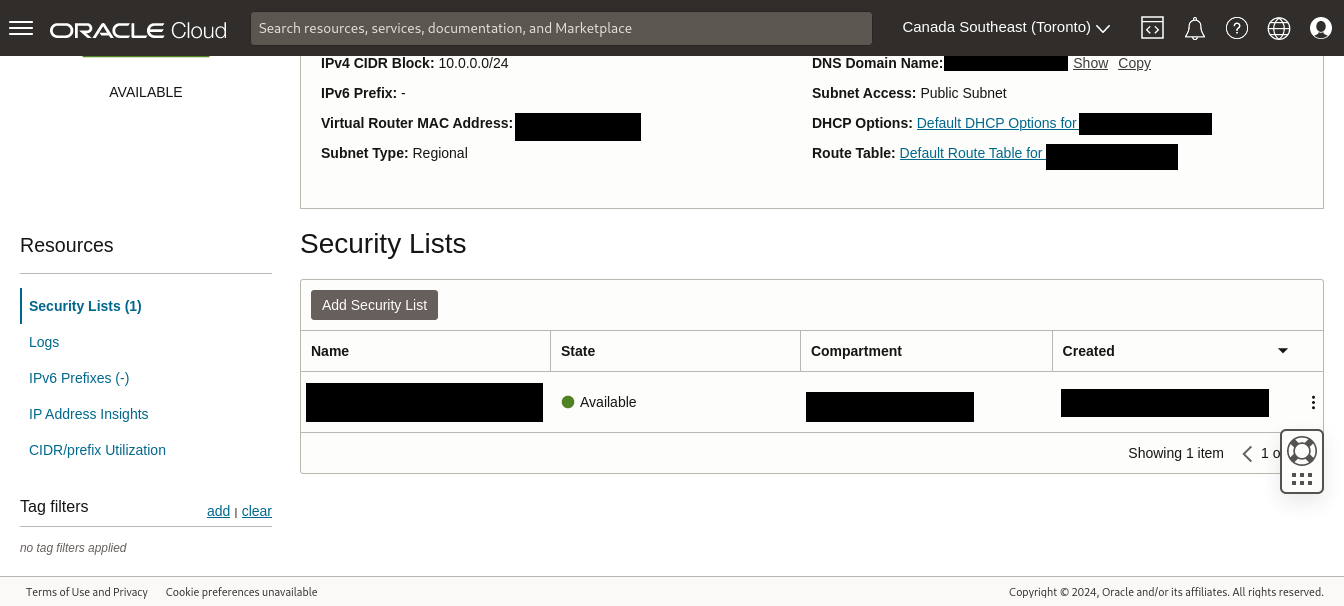Viewport: 1344px width, 606px height.
Task: Click the search resources input field
Action: (560, 28)
